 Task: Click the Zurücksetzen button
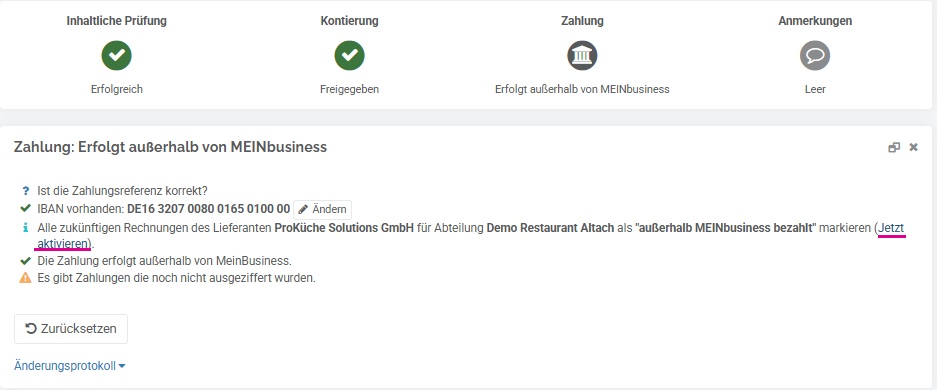pos(71,328)
